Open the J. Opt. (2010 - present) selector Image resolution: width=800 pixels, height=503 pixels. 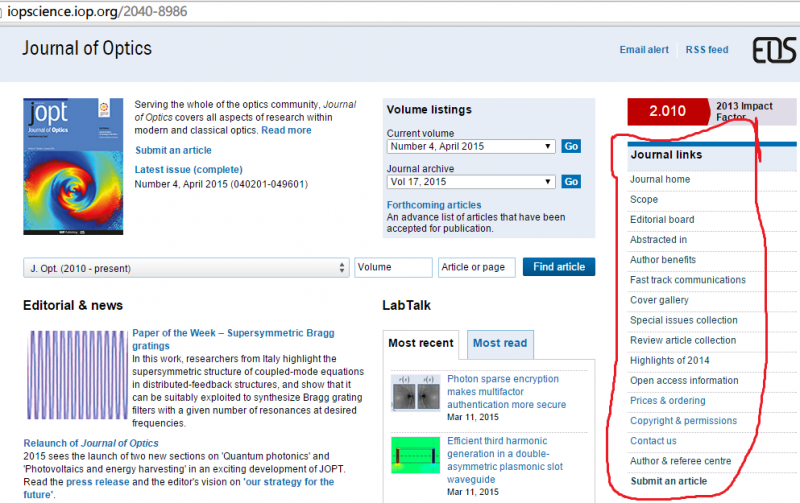[x=186, y=268]
